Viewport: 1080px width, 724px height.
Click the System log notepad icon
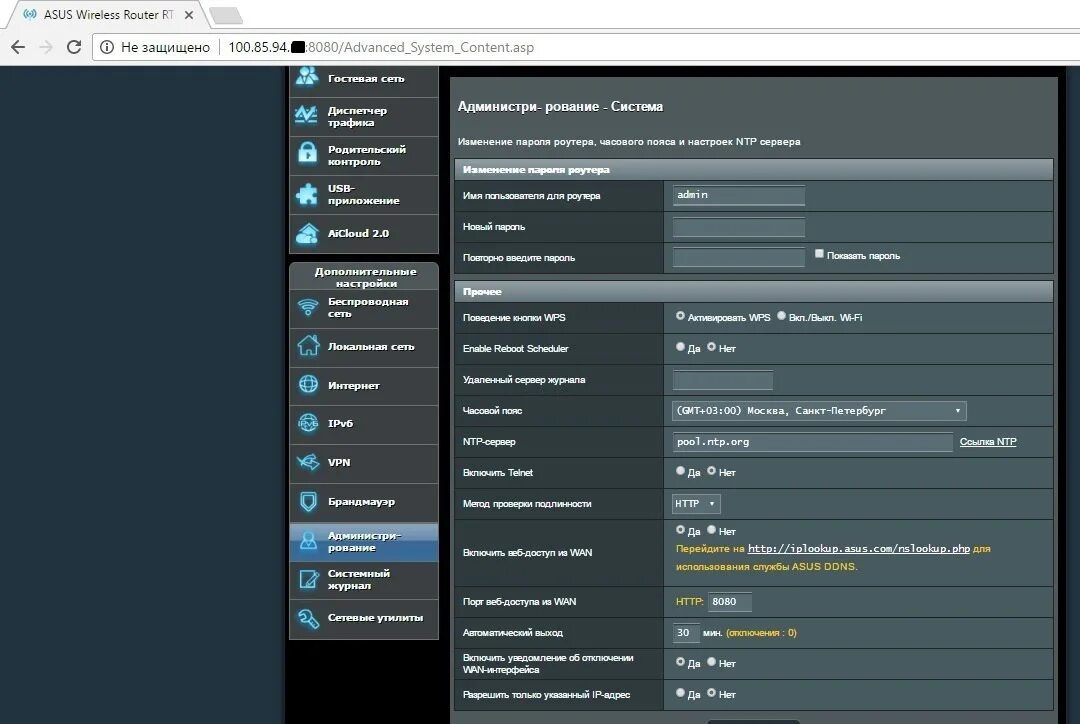click(x=308, y=579)
